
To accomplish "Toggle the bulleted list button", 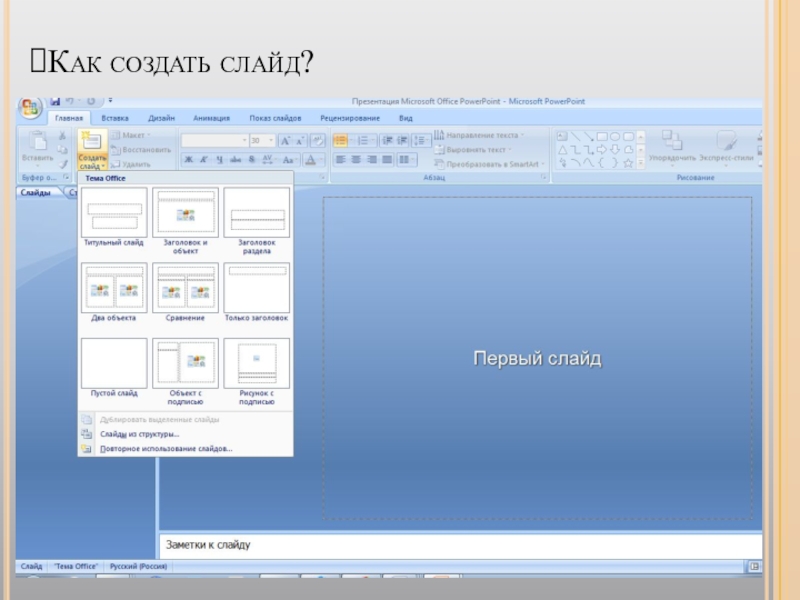I will 340,141.
